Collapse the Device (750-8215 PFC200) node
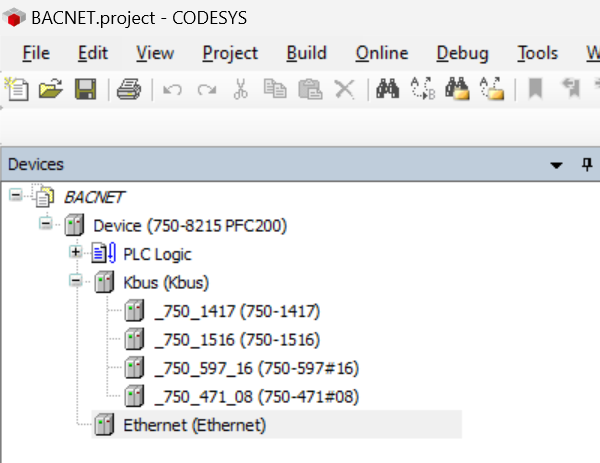Screen dimensions: 600x463 [46, 223]
